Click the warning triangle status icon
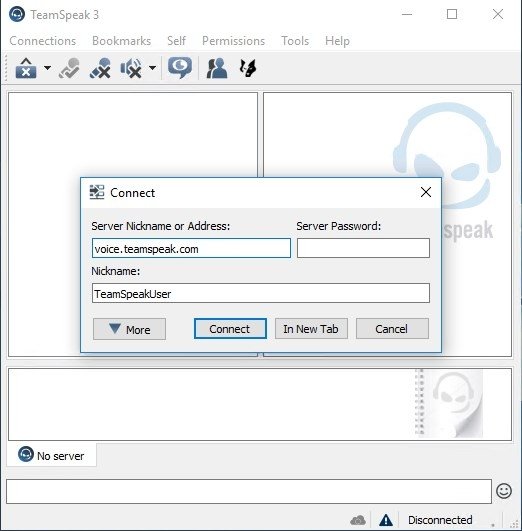The width and height of the screenshot is (522, 531). coord(386,520)
